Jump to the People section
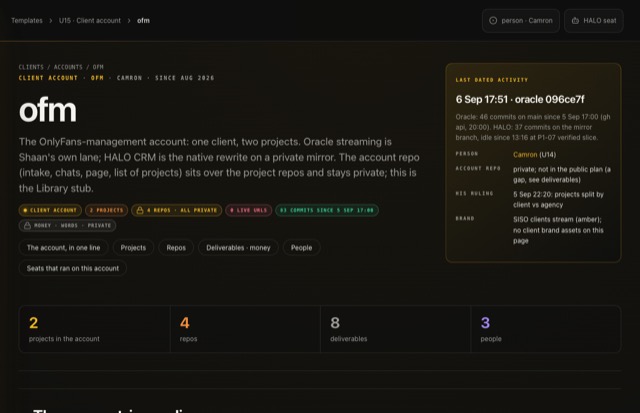The height and width of the screenshot is (413, 640). pyautogui.click(x=301, y=248)
